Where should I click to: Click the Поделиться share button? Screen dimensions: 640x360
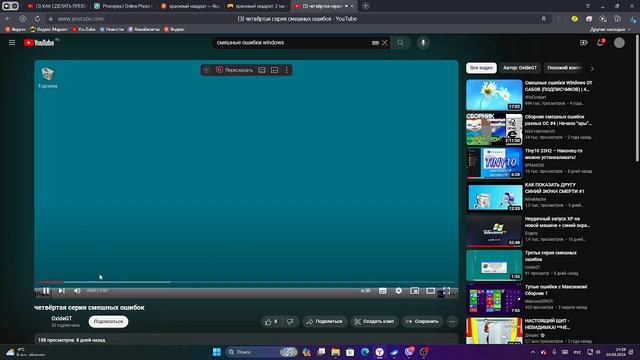324,322
